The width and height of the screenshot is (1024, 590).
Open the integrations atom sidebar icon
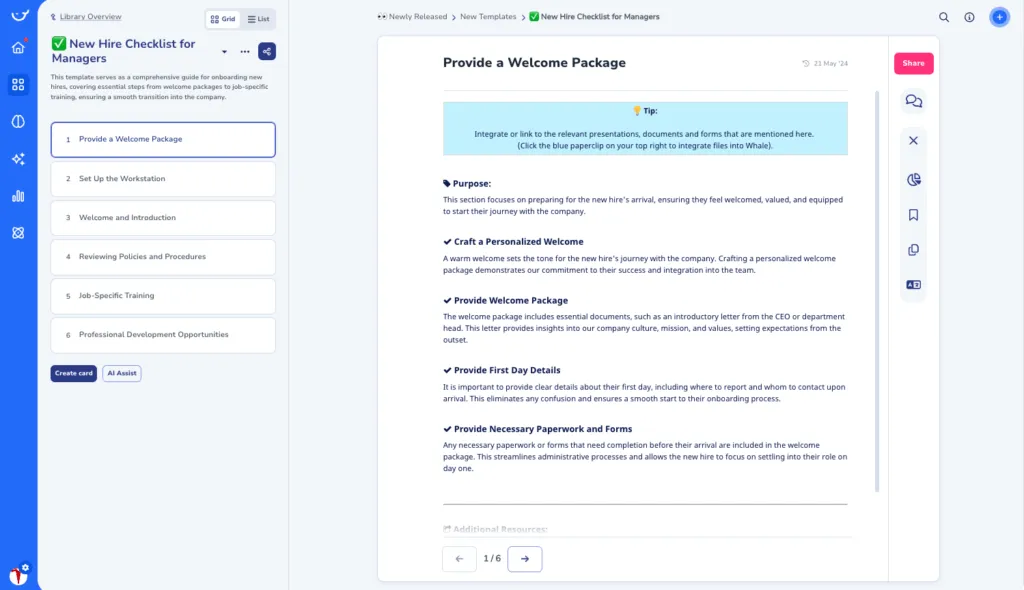pos(18,233)
